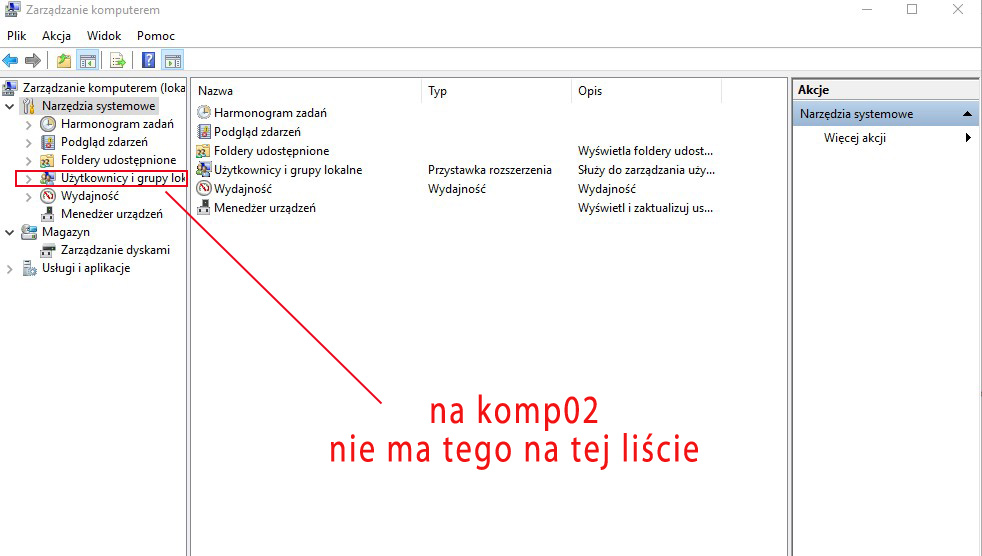
Task: Select Menedżer urządzeń label in tree
Action: point(111,214)
